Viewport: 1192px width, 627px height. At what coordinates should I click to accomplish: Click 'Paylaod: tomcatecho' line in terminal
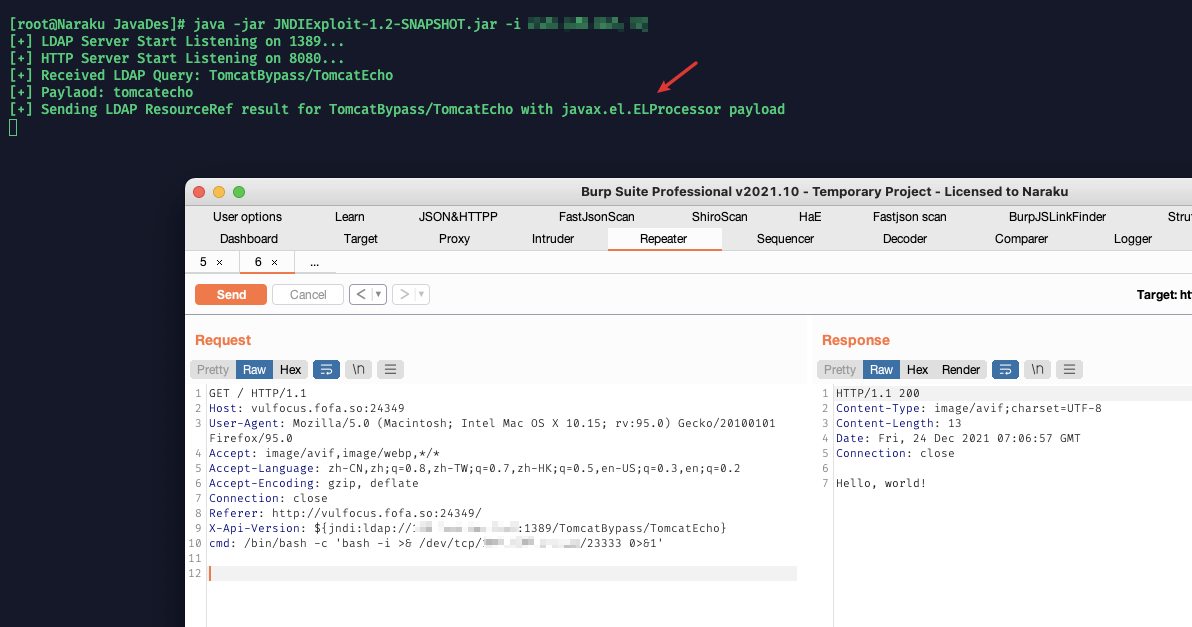pos(101,92)
